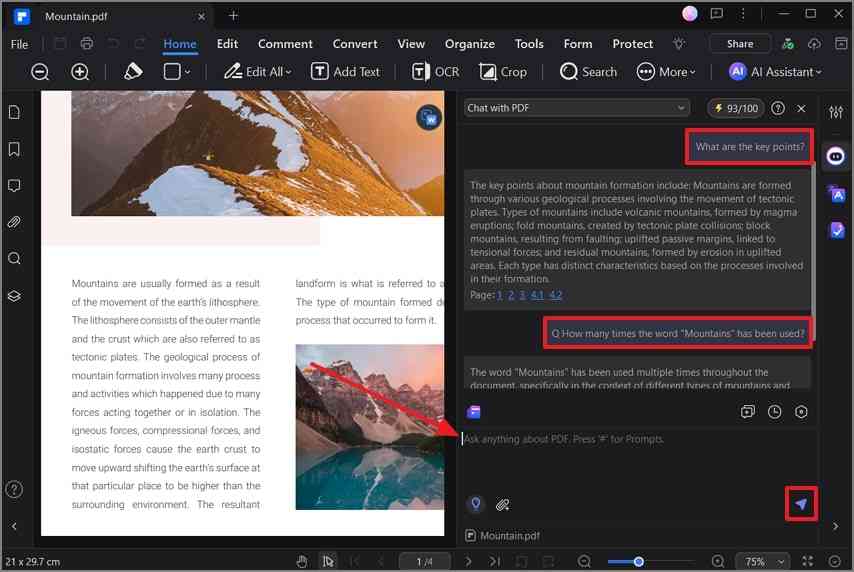Expand the right panel arrow

(835, 526)
